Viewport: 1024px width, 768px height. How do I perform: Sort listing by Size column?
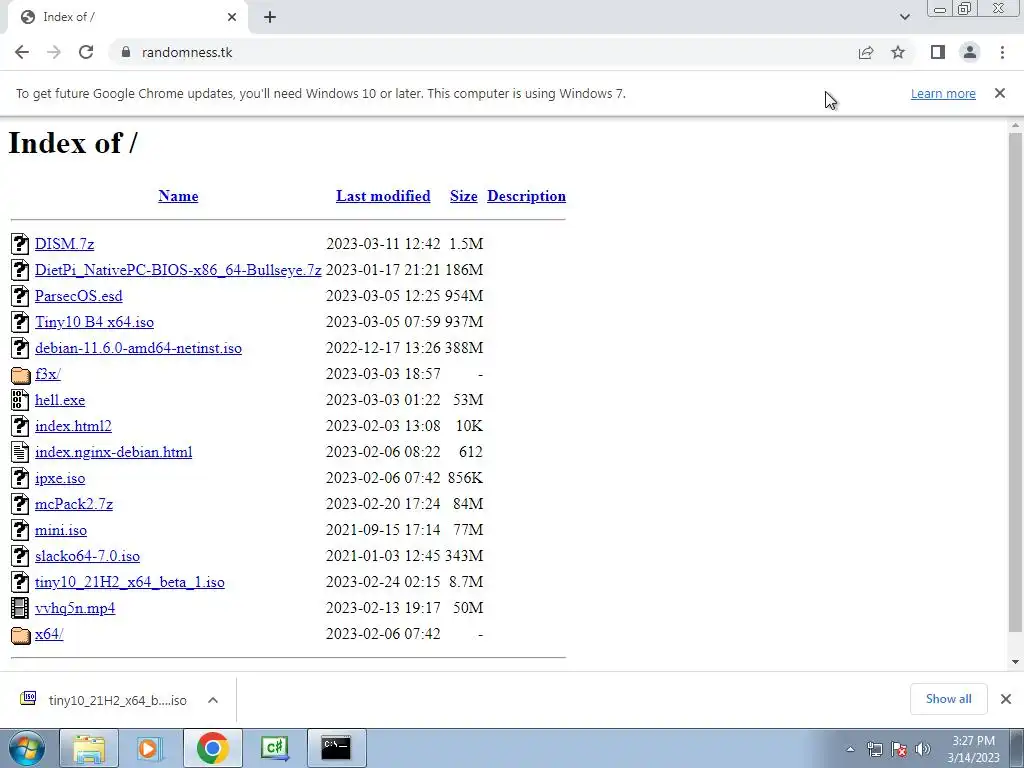coord(464,196)
